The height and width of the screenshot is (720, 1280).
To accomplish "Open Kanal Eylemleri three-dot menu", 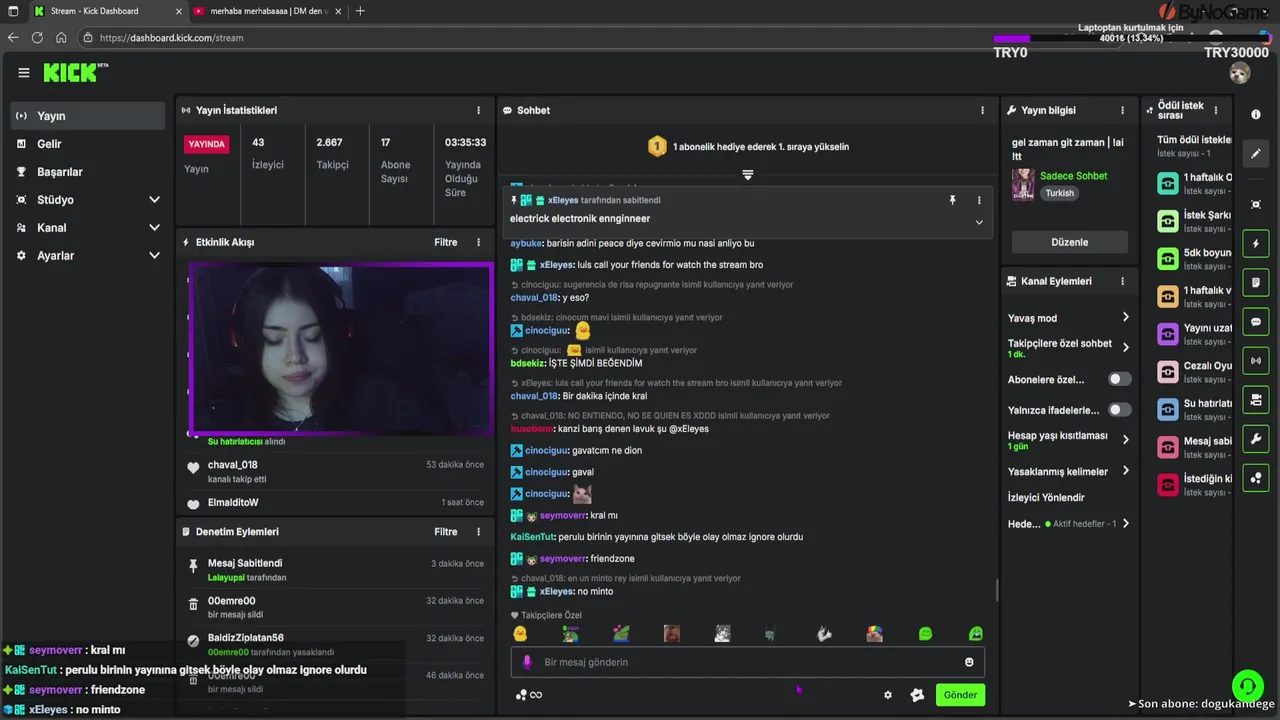I will (x=1123, y=281).
